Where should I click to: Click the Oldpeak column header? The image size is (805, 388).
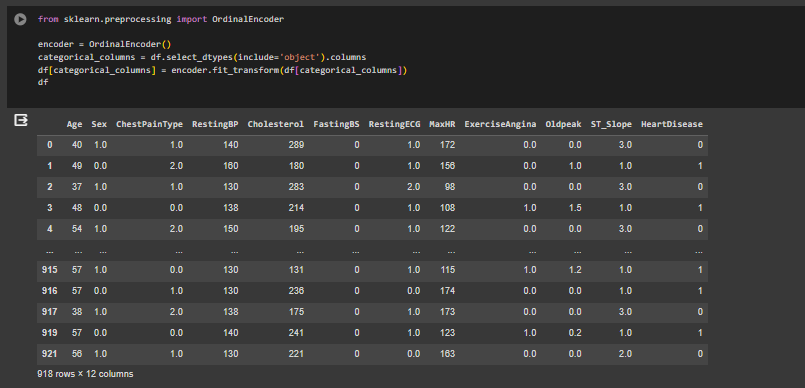(x=564, y=124)
